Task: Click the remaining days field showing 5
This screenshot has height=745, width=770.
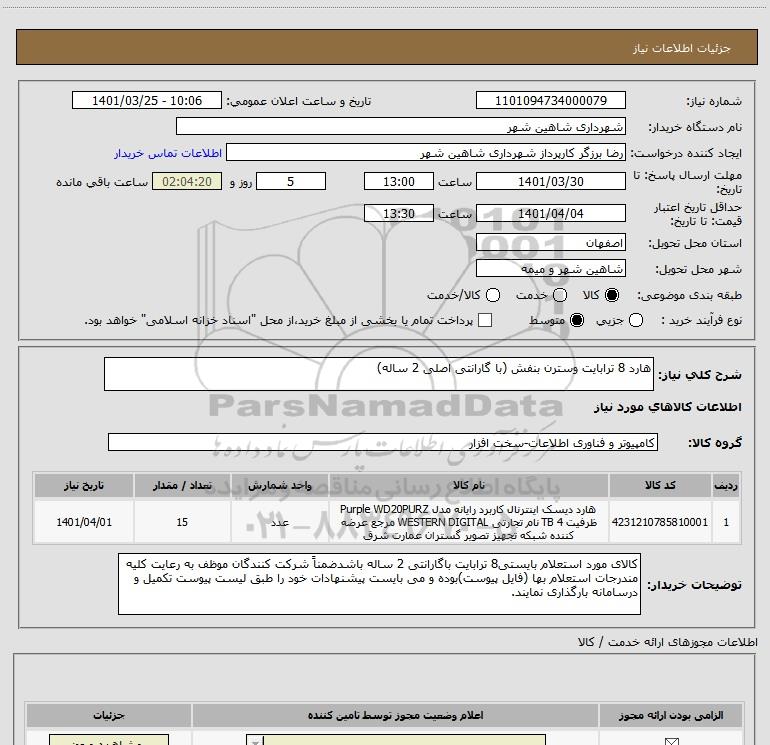Action: coord(291,181)
